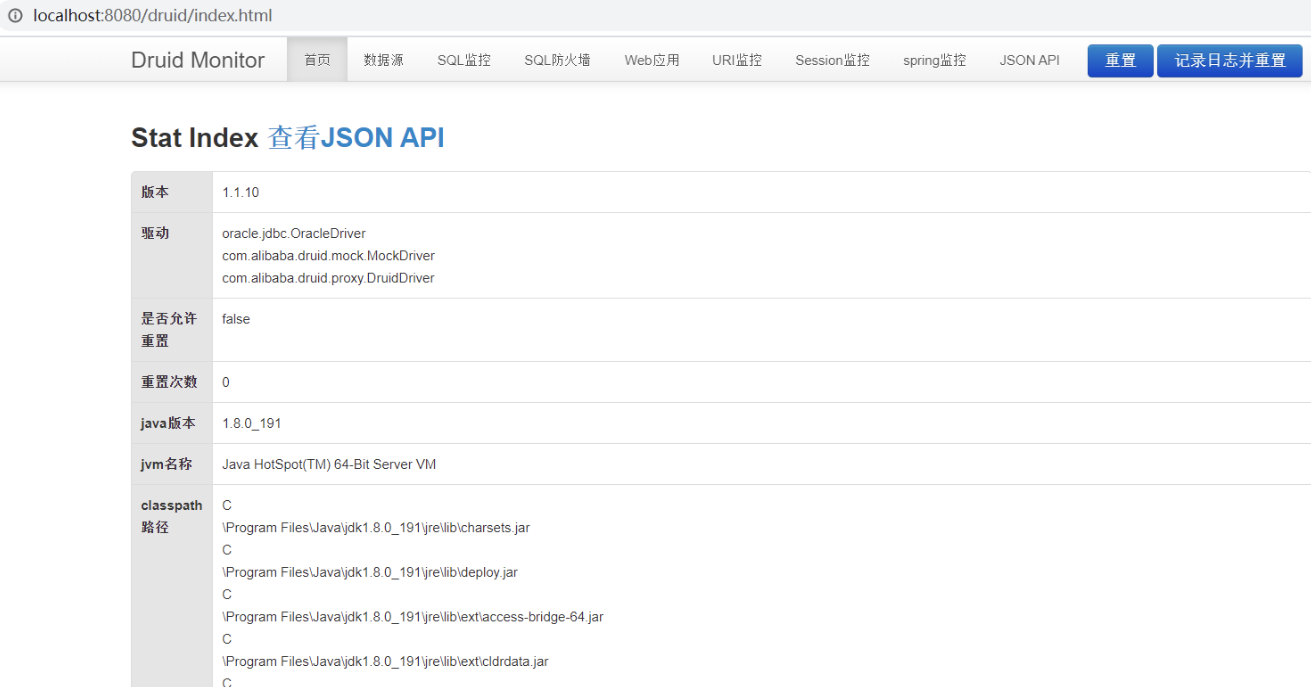Click the false value for reset enabled

(x=236, y=319)
